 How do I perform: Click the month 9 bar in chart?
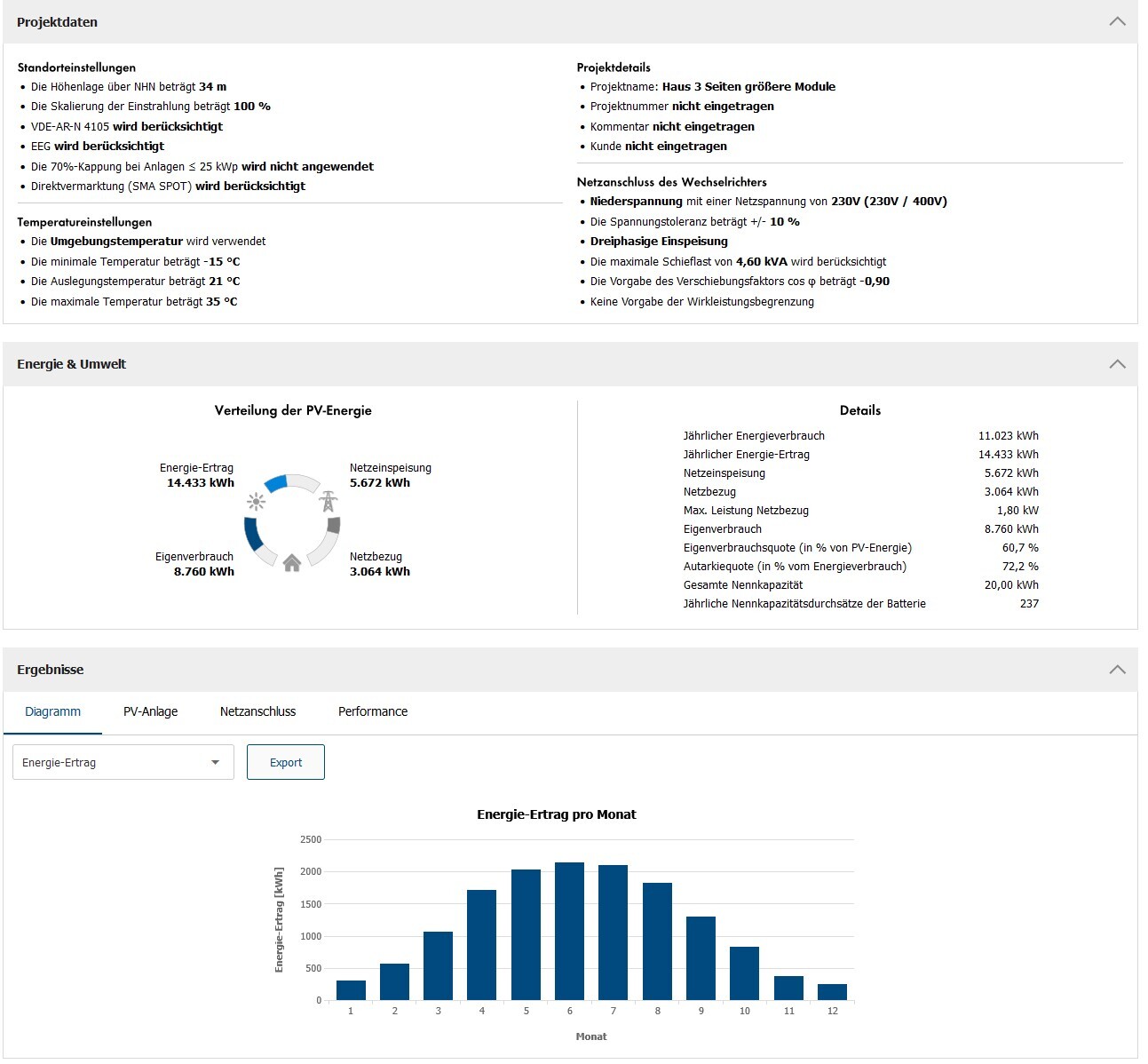point(701,958)
